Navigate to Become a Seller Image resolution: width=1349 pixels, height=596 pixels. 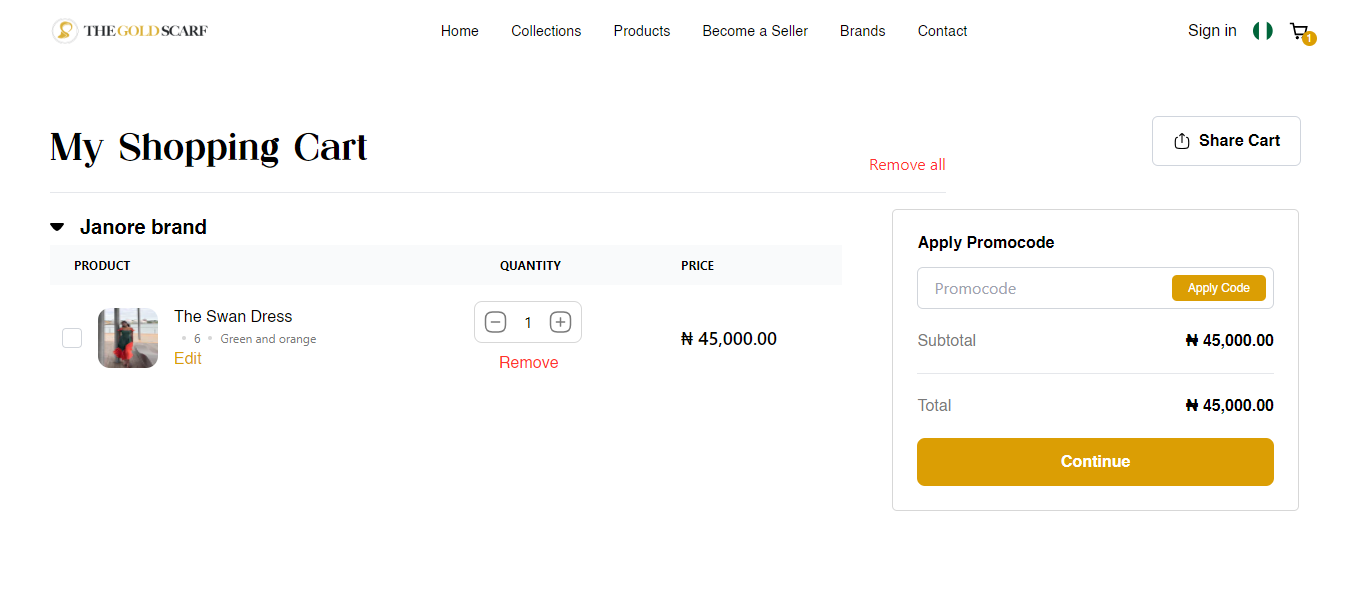point(755,31)
